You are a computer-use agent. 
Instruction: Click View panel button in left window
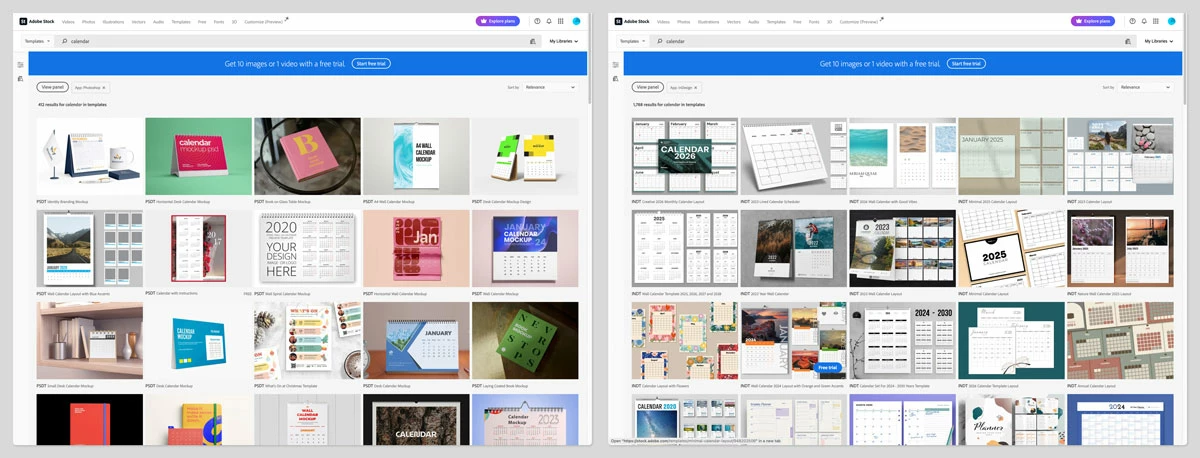pos(52,87)
